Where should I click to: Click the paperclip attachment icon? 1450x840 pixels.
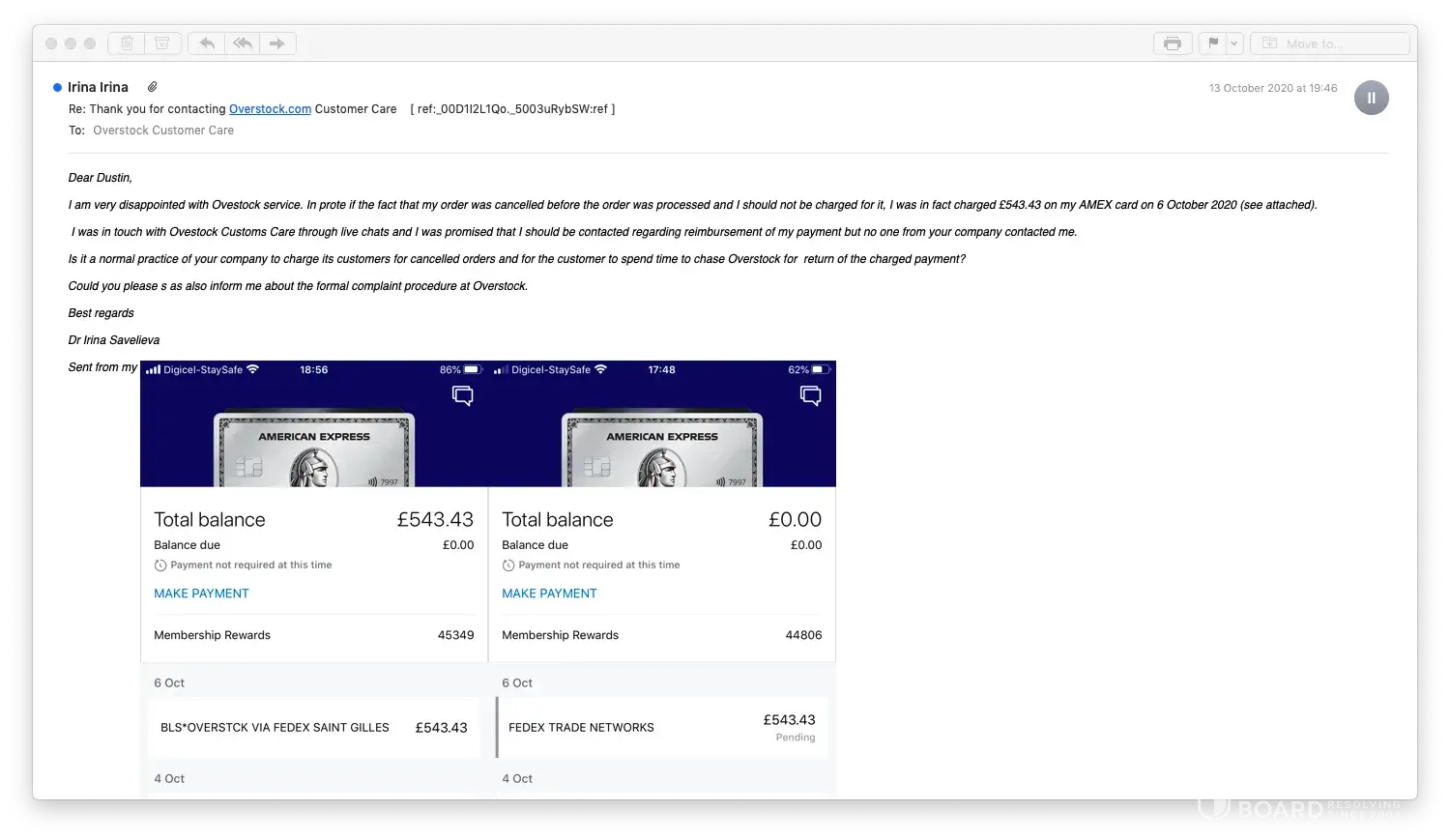pyautogui.click(x=152, y=87)
